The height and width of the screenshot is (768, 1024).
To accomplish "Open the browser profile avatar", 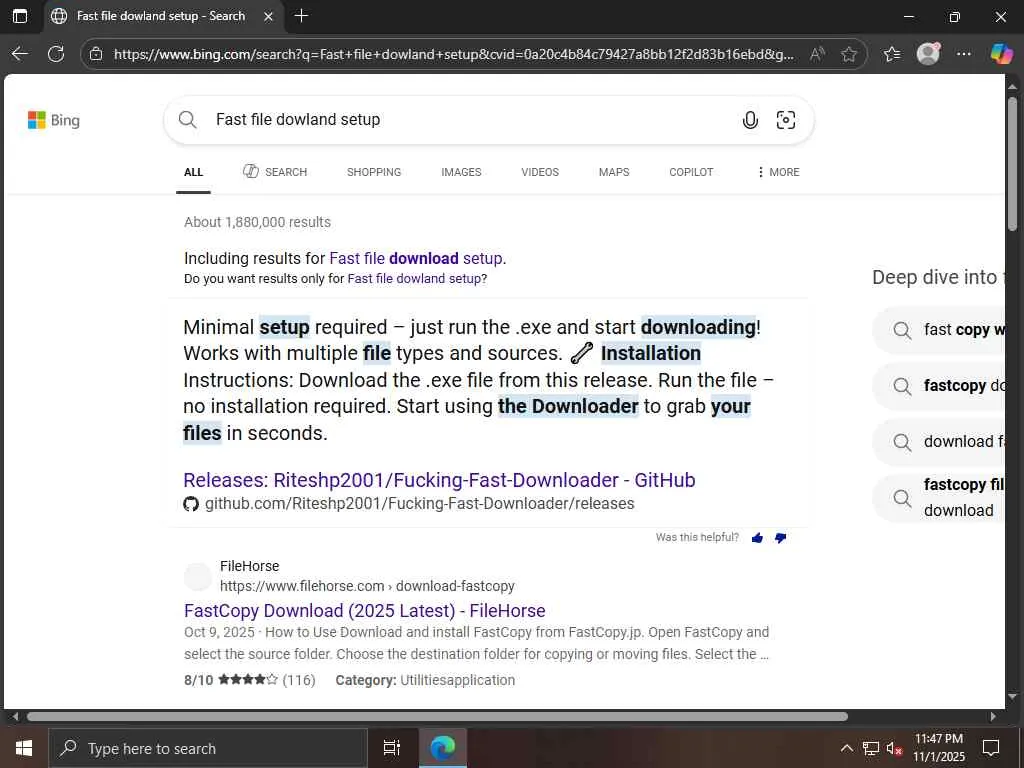I will (928, 54).
